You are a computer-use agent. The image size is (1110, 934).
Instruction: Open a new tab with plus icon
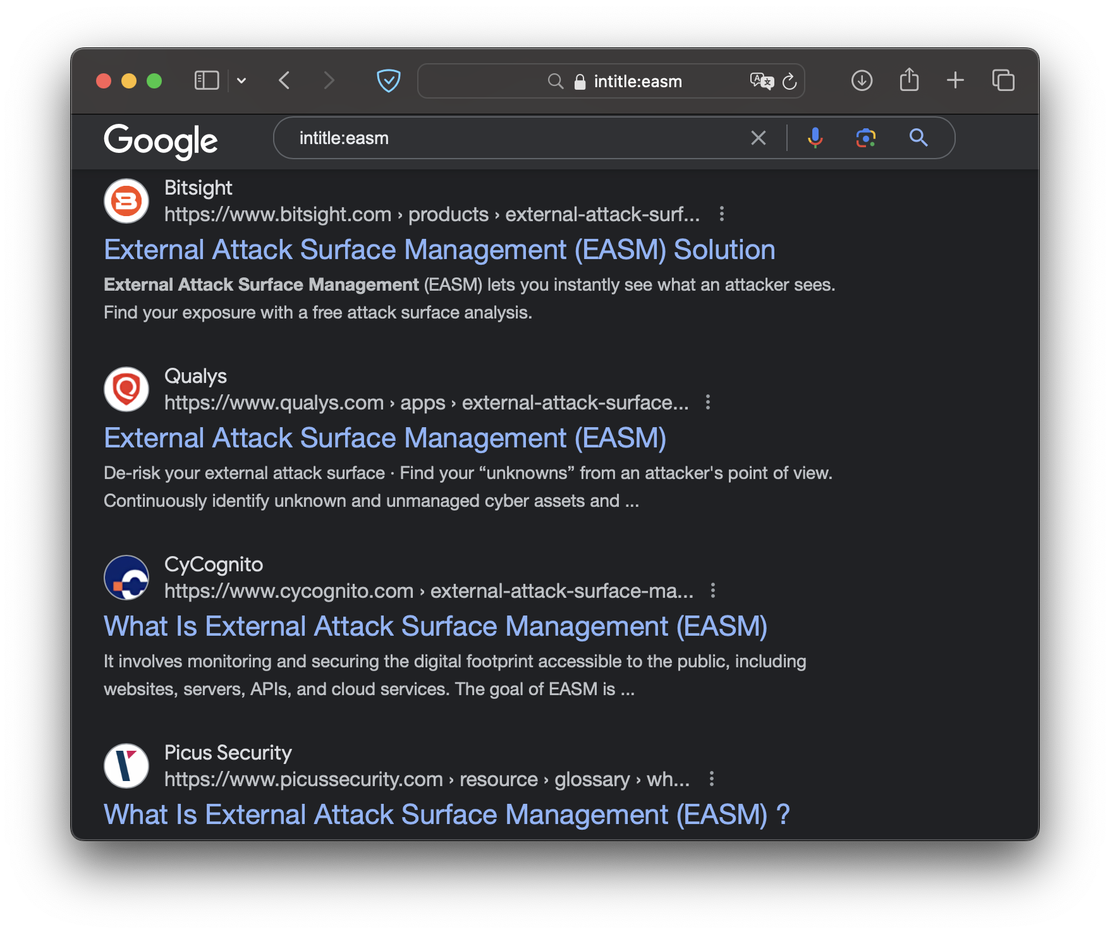(x=955, y=81)
